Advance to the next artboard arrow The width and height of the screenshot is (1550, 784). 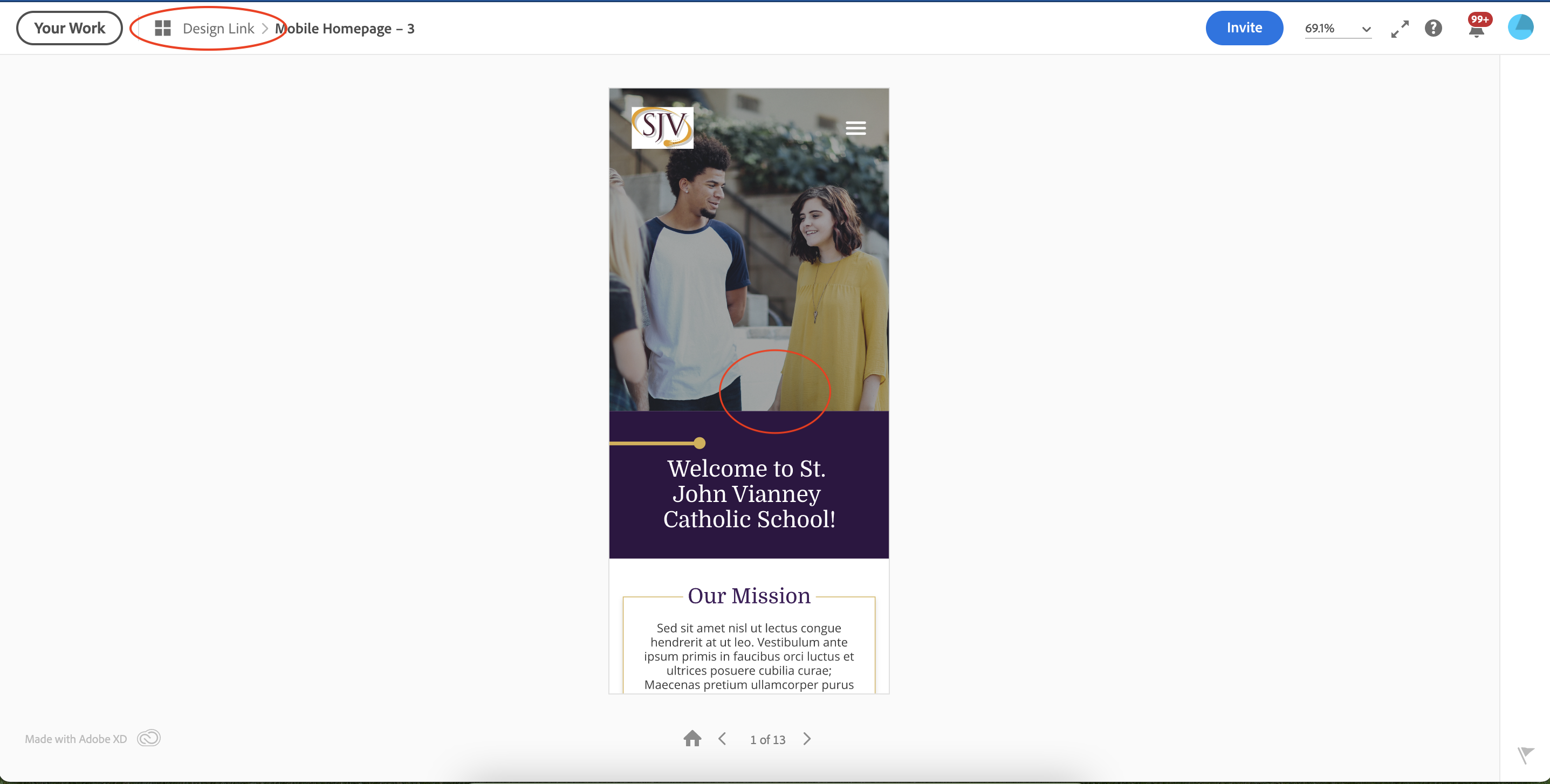807,739
